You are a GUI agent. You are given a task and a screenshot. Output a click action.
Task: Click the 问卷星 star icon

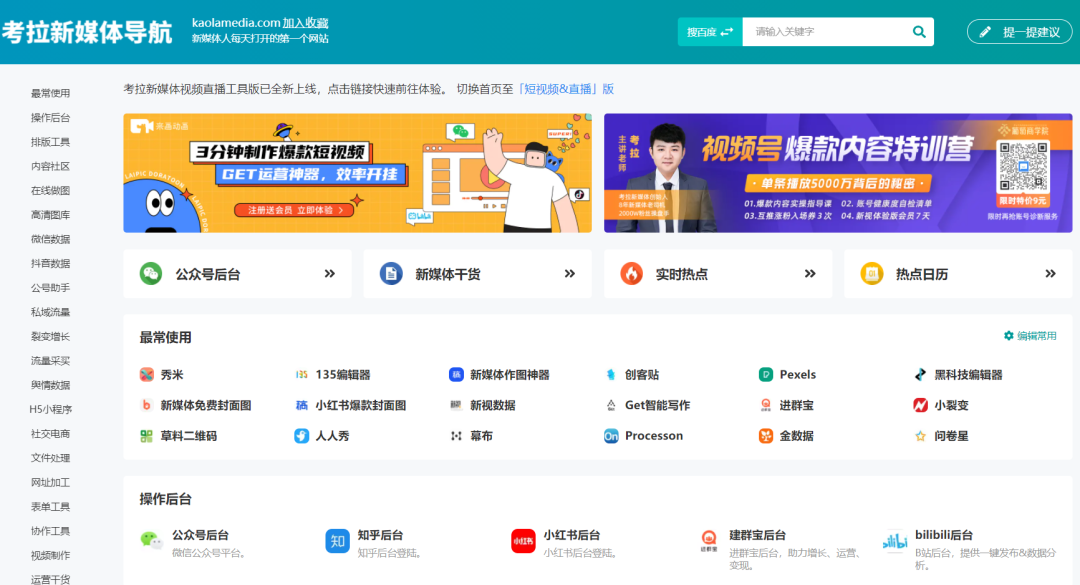pyautogui.click(x=920, y=435)
